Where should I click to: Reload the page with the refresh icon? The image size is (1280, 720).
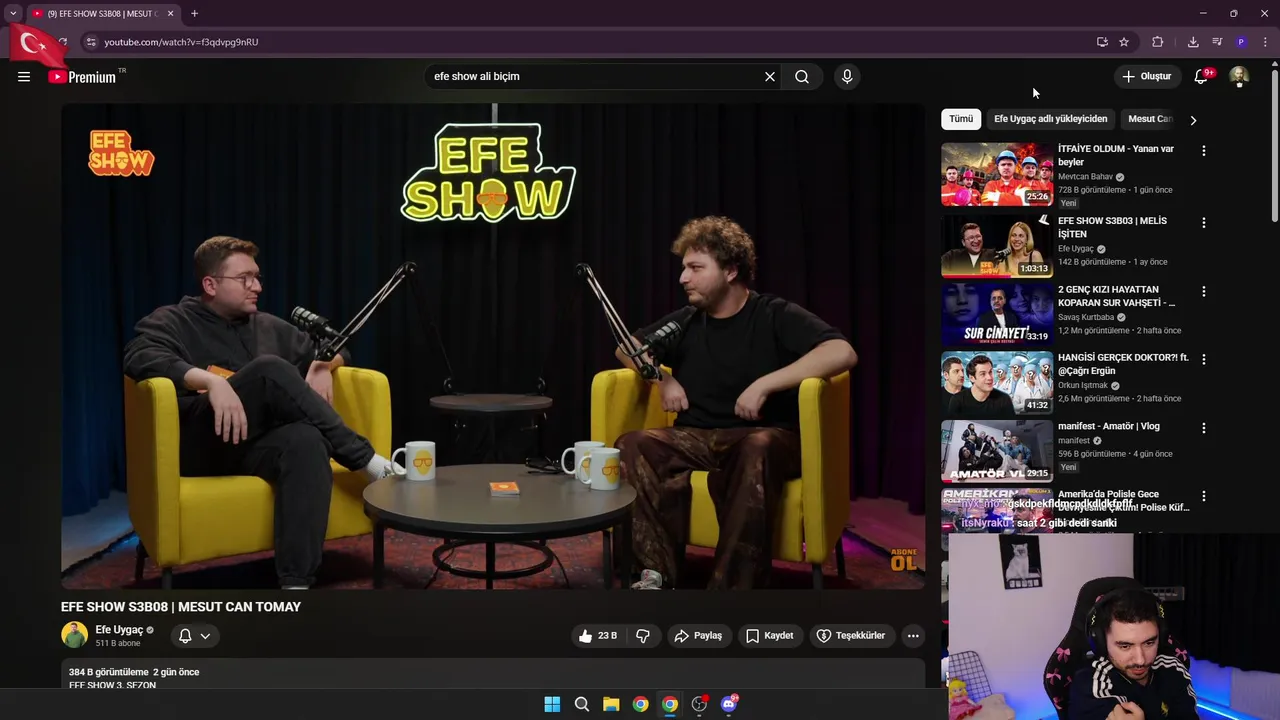[x=62, y=42]
